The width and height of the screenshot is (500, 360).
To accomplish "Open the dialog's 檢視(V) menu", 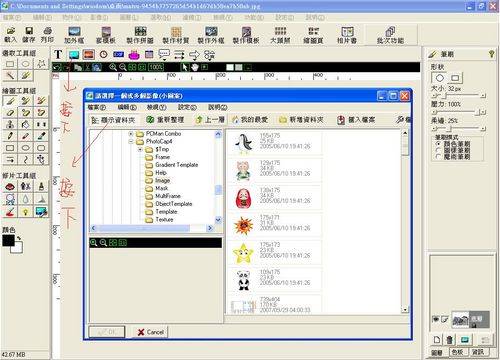I will tap(157, 107).
